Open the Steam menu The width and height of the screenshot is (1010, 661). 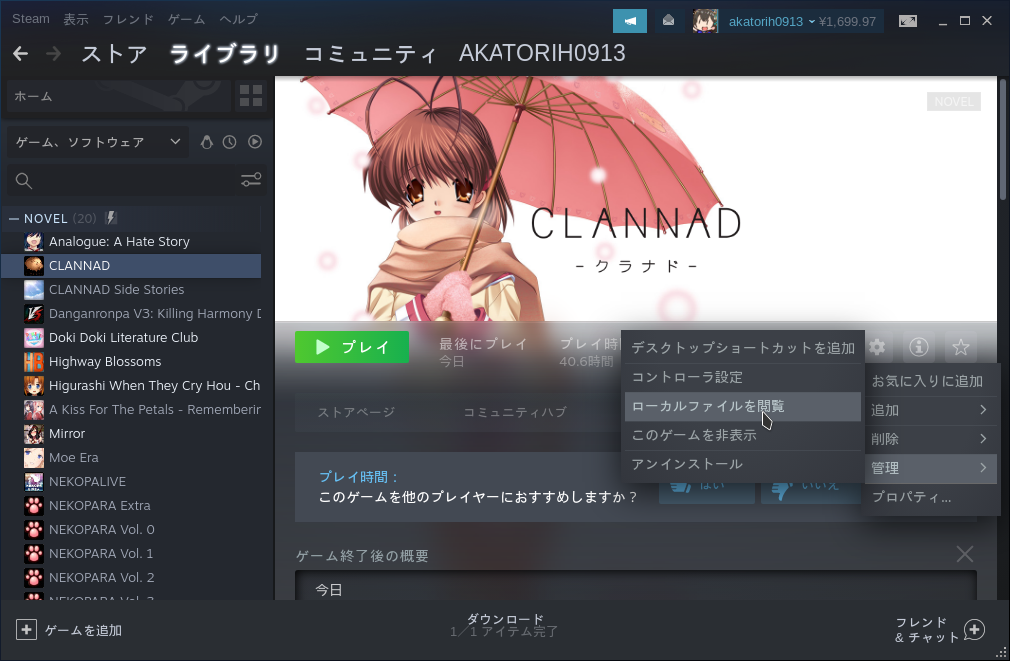tap(30, 19)
